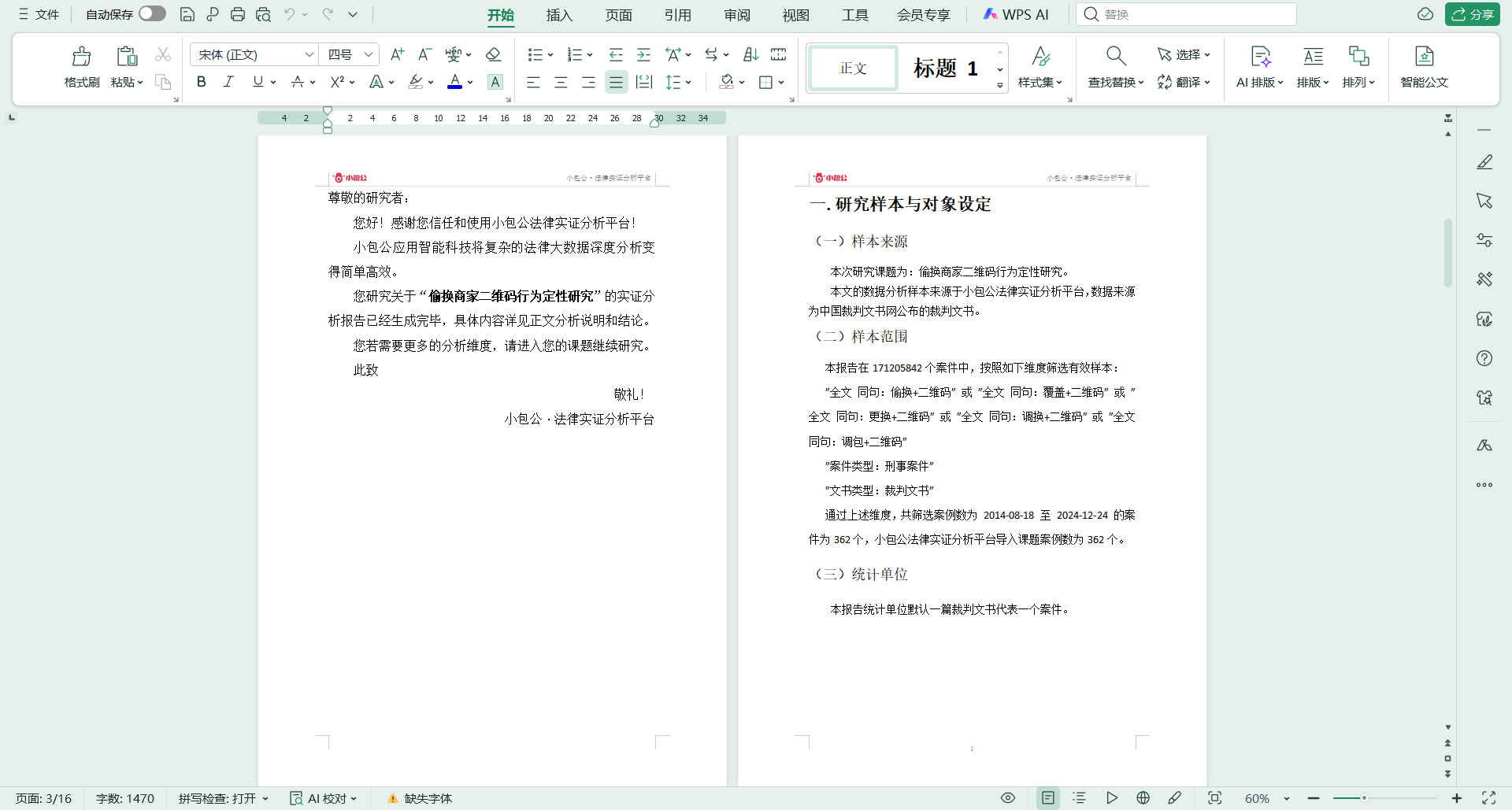Switch to the Insert (插入) tab

click(559, 15)
